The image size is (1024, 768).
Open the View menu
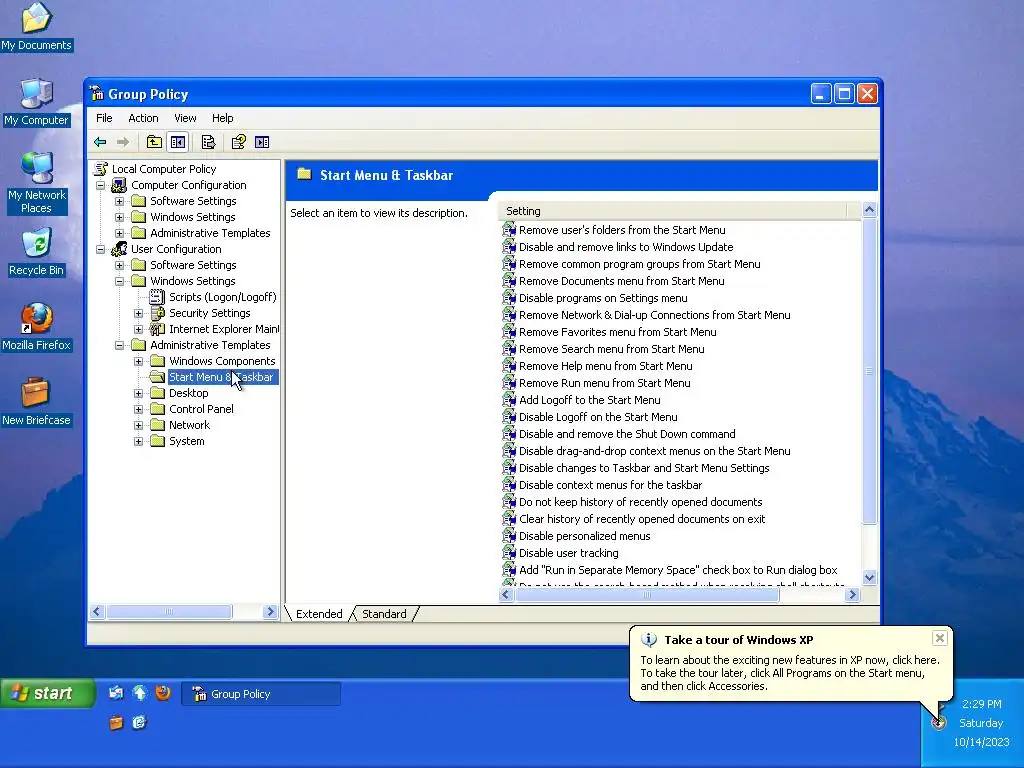coord(185,118)
